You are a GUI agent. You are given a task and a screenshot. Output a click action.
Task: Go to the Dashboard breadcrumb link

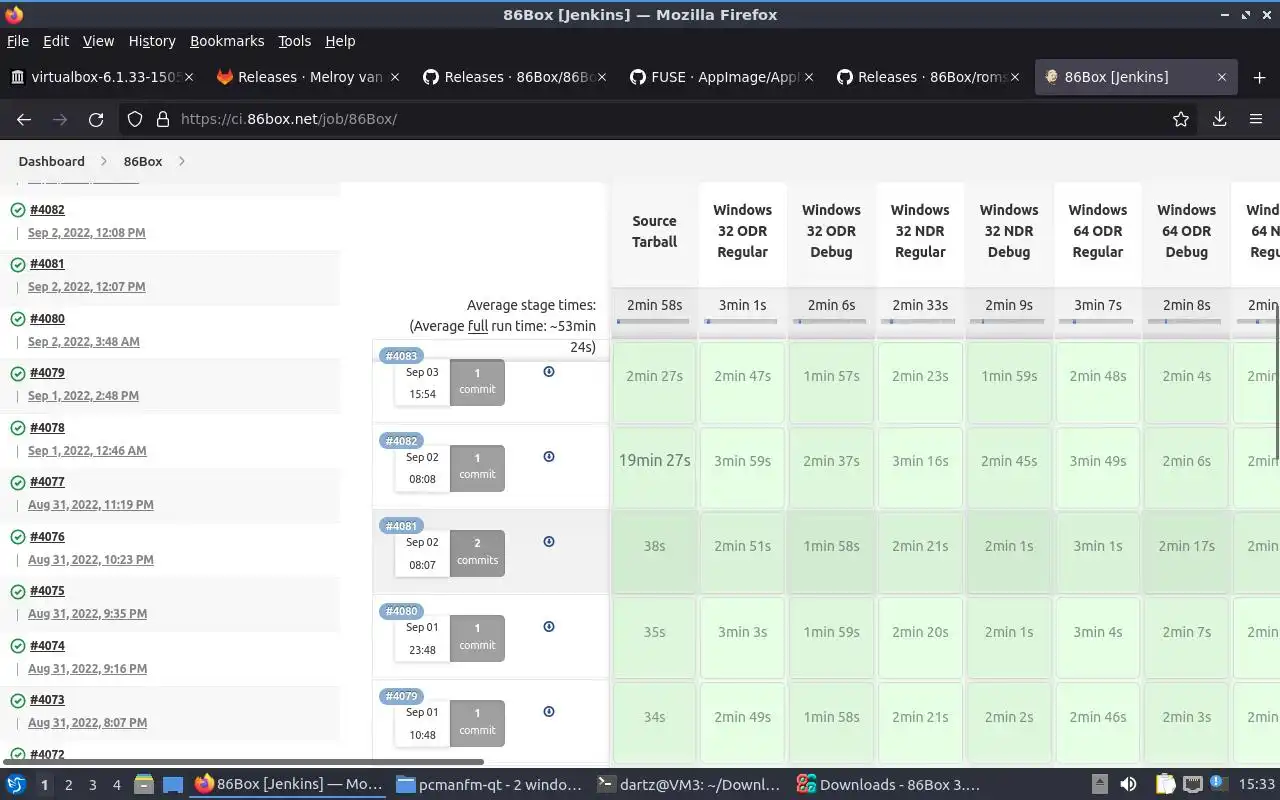pos(51,161)
